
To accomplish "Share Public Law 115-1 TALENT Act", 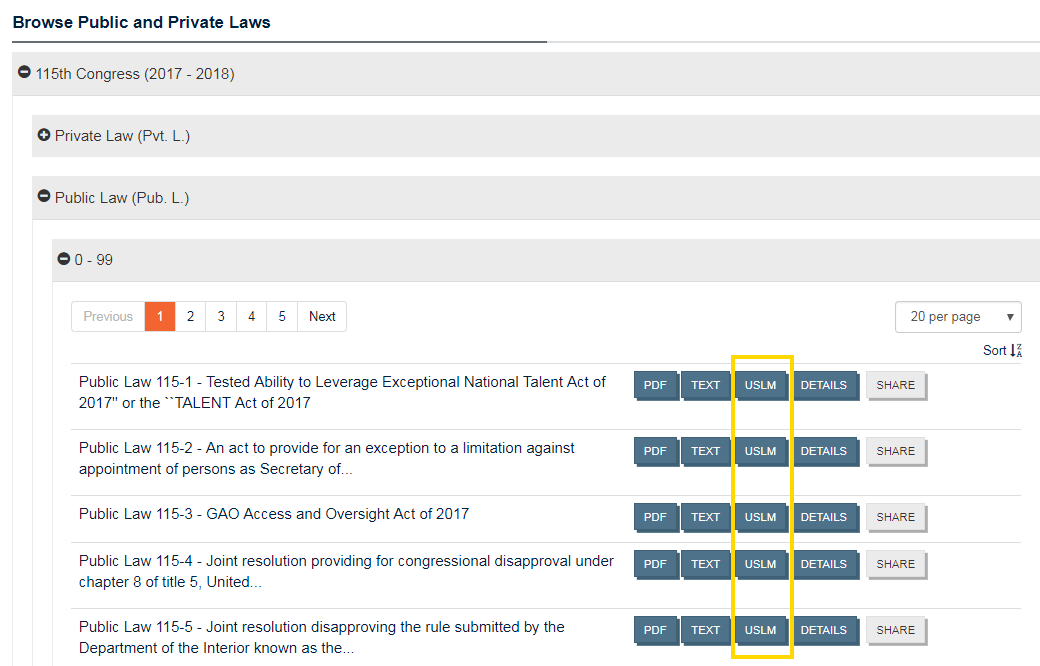I will 895,385.
